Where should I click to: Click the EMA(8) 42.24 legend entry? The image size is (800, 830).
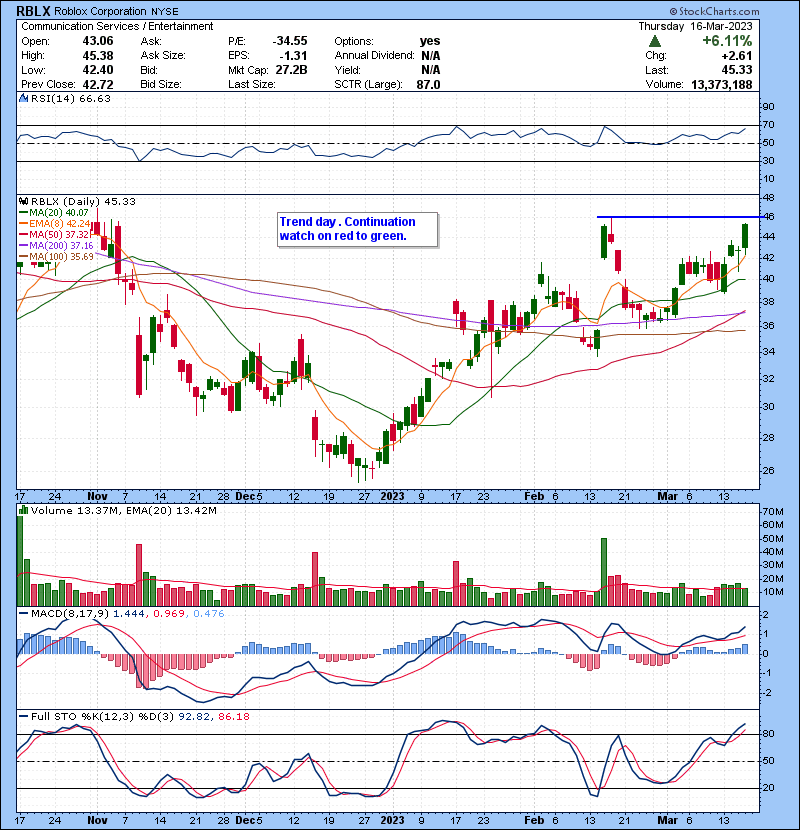pos(55,223)
